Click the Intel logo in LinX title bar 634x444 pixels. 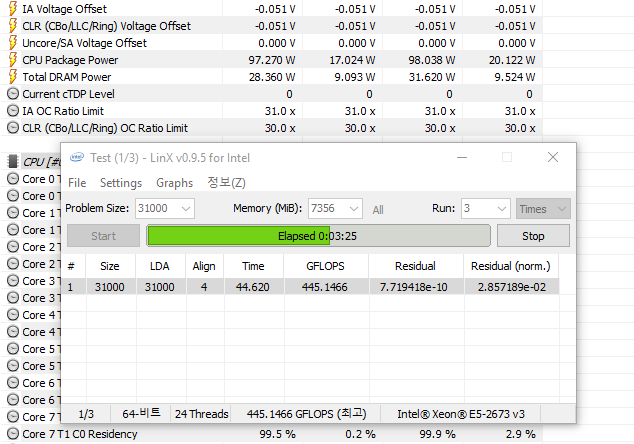tap(77, 157)
